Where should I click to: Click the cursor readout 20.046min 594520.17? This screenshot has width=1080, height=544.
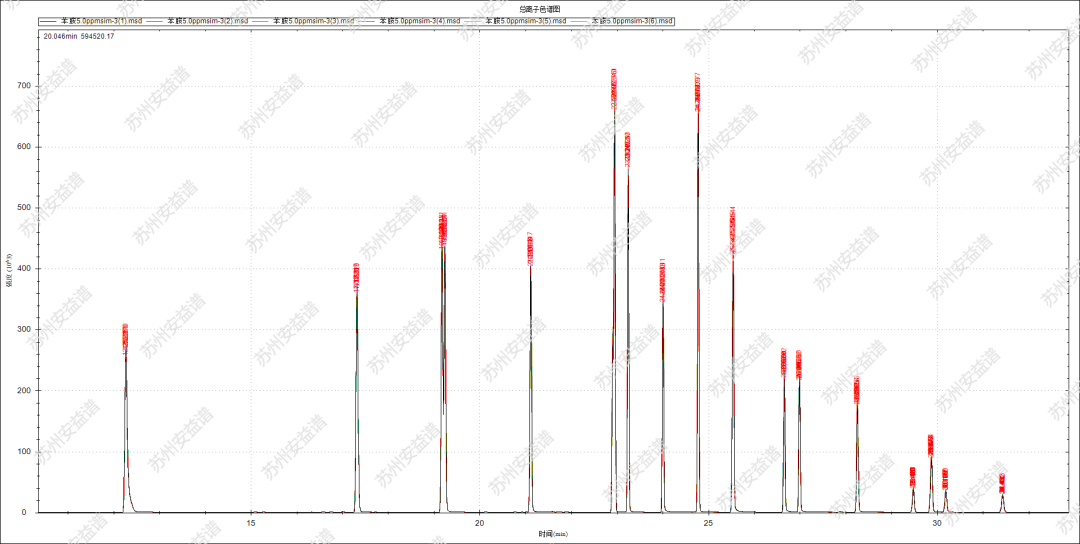click(78, 36)
